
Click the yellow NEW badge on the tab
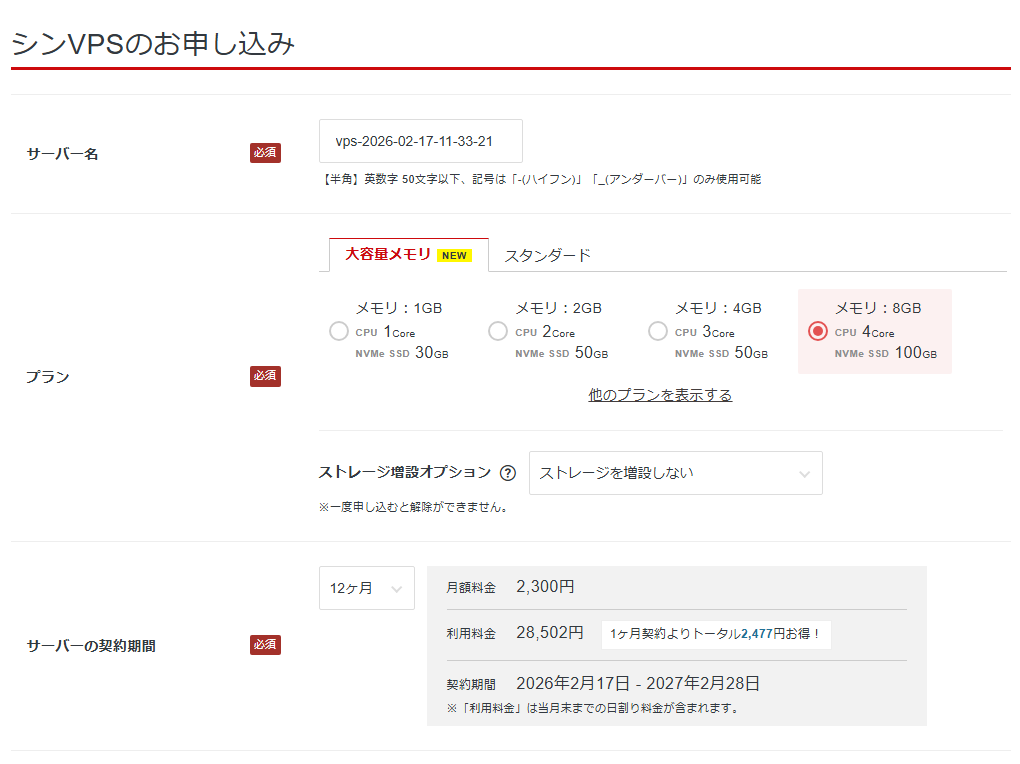pos(454,255)
